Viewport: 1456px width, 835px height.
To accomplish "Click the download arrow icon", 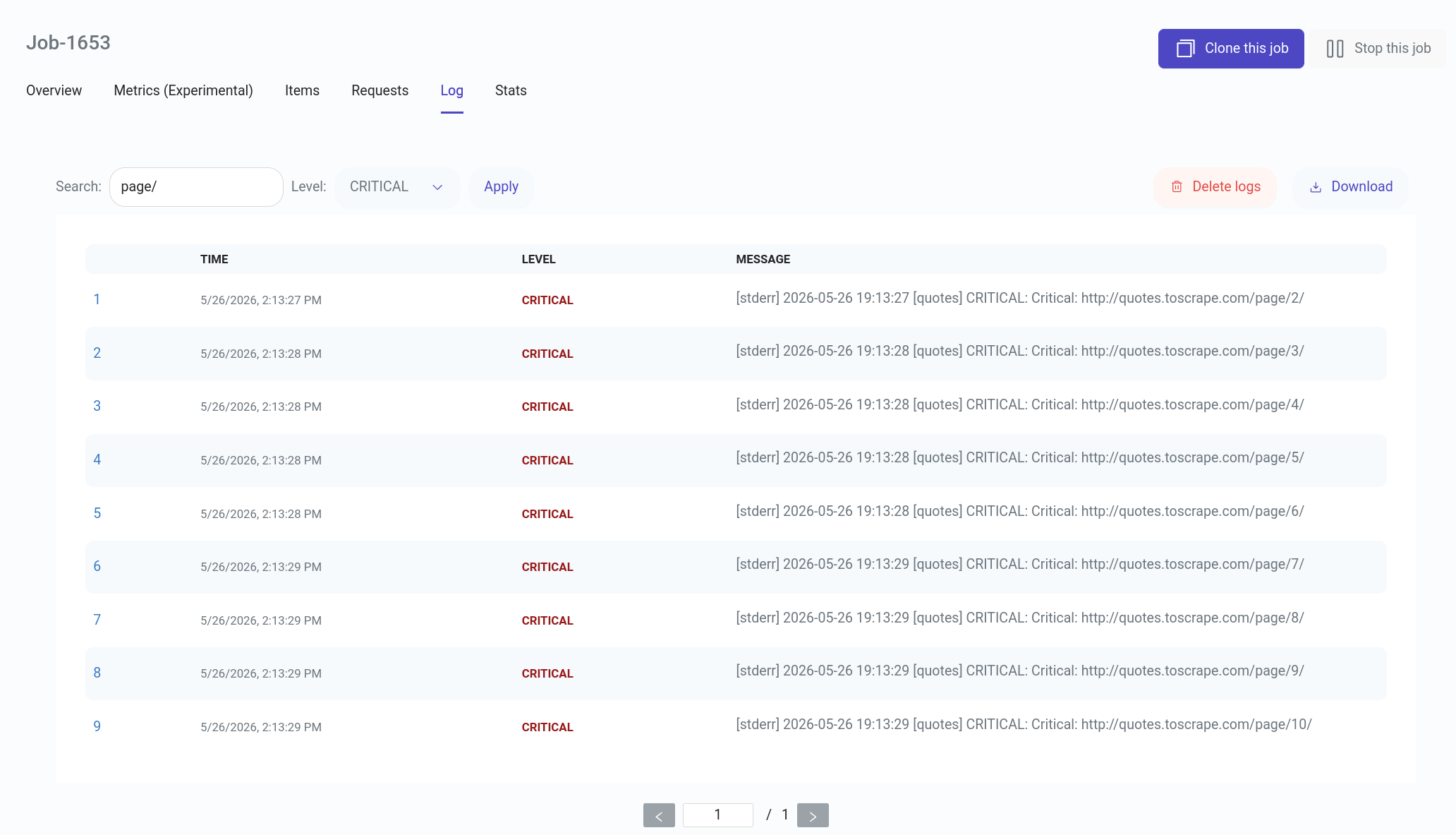I will [x=1316, y=187].
